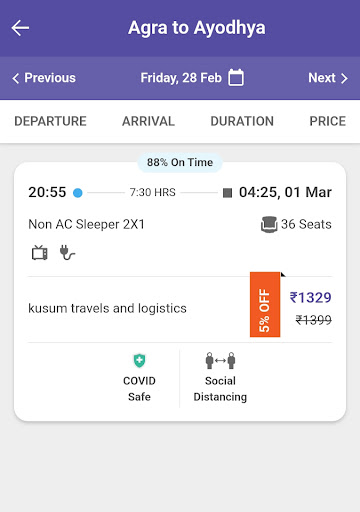Sort results by DEPARTURE
The image size is (360, 512).
click(x=50, y=121)
